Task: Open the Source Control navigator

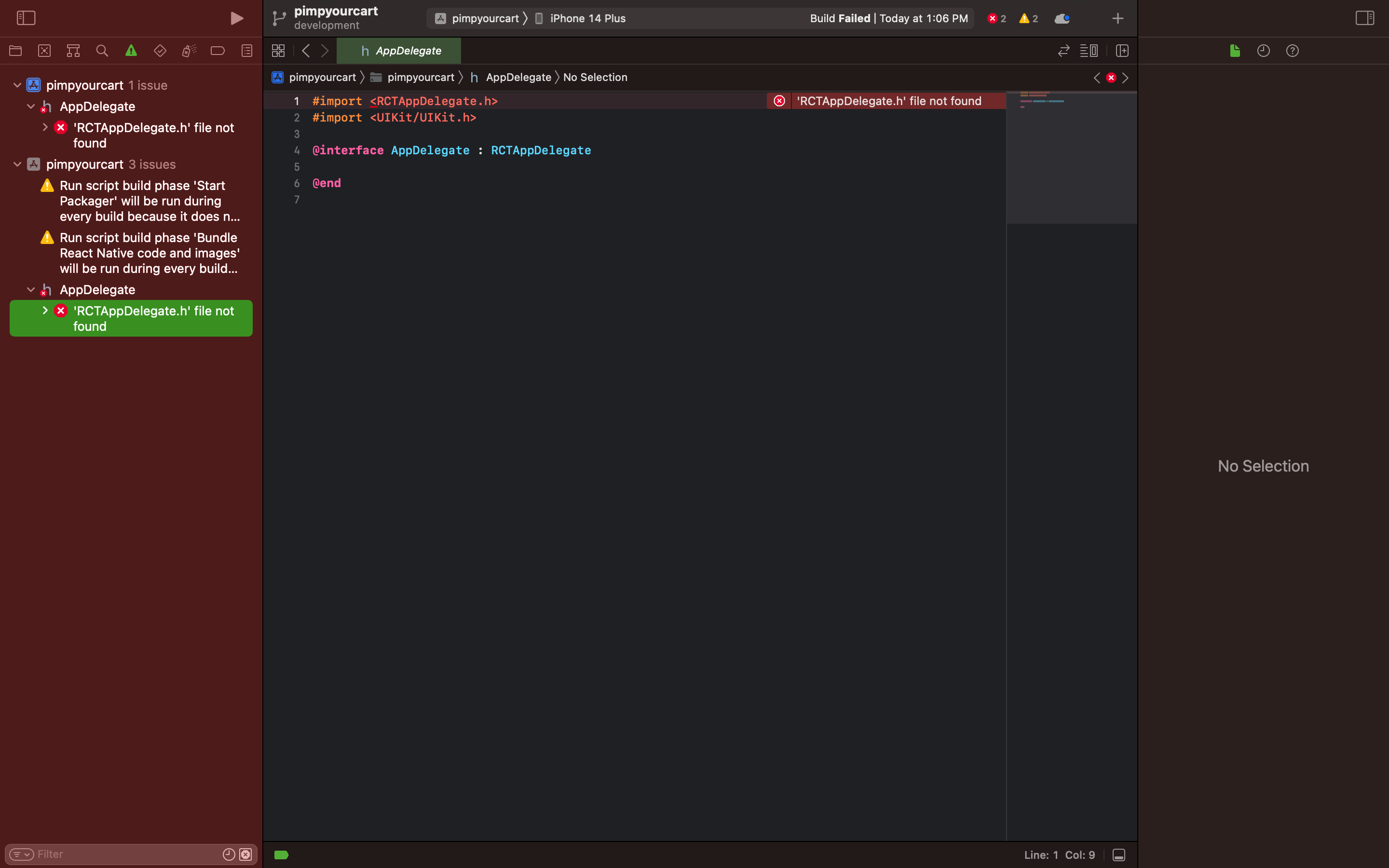Action: tap(44, 51)
